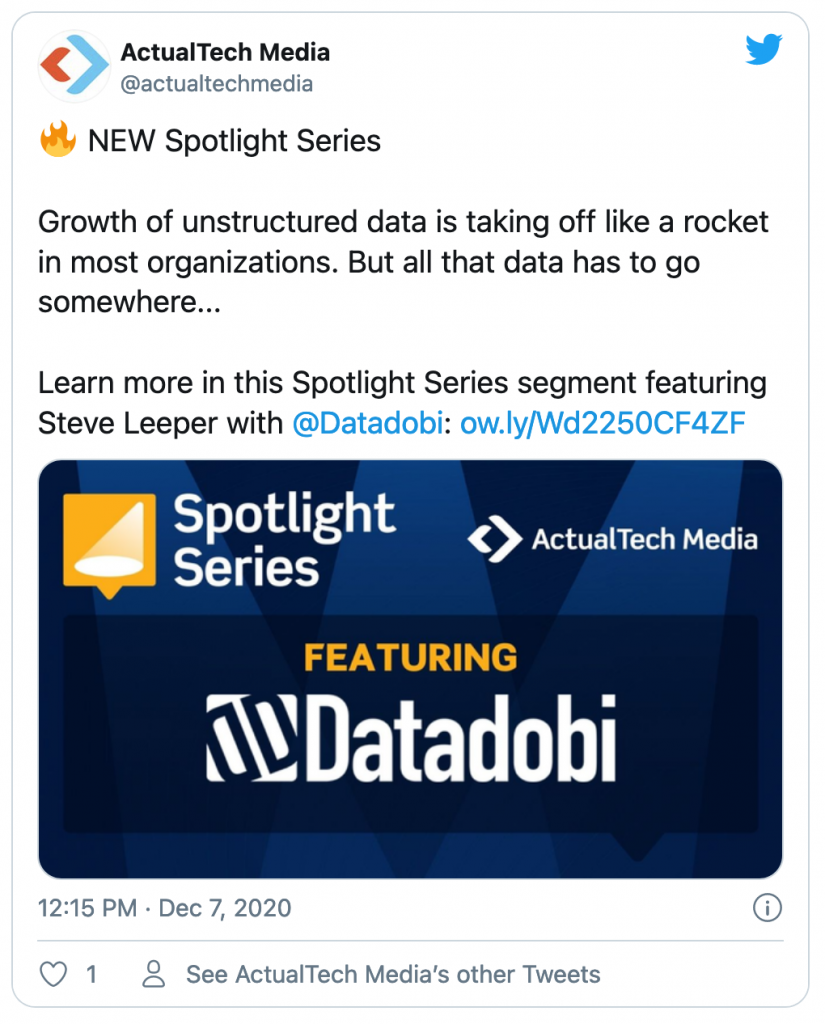Click the FEATURING label in the card image
This screenshot has width=825, height=1024.
coord(410,658)
